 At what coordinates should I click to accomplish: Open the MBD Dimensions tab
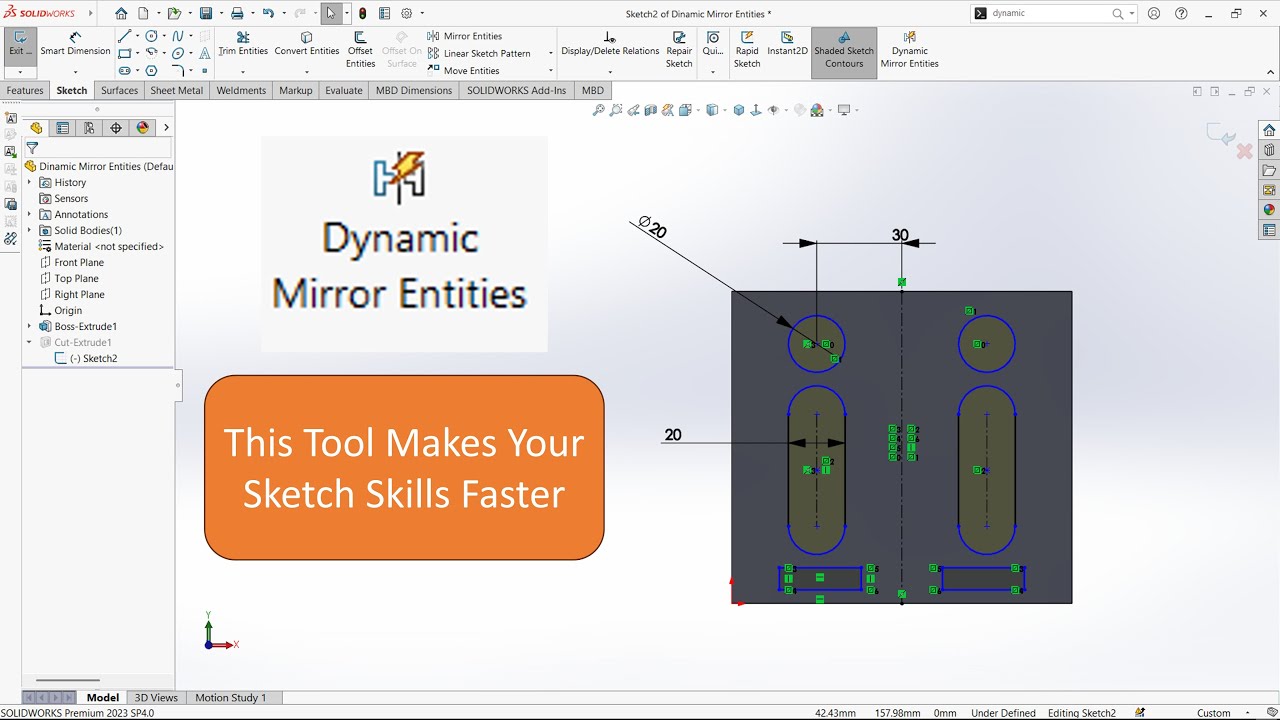click(414, 90)
